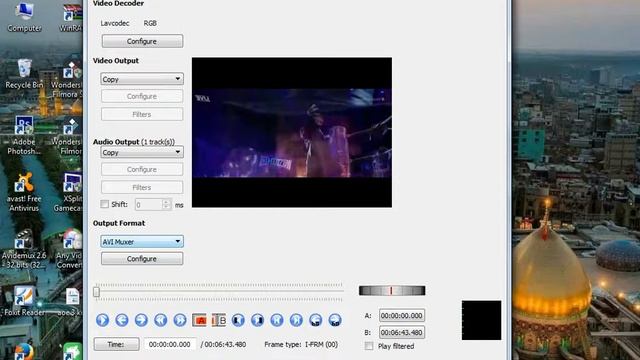Click the 'Frame type: I-FRM (00)' text
The height and width of the screenshot is (360, 640).
[x=301, y=344]
